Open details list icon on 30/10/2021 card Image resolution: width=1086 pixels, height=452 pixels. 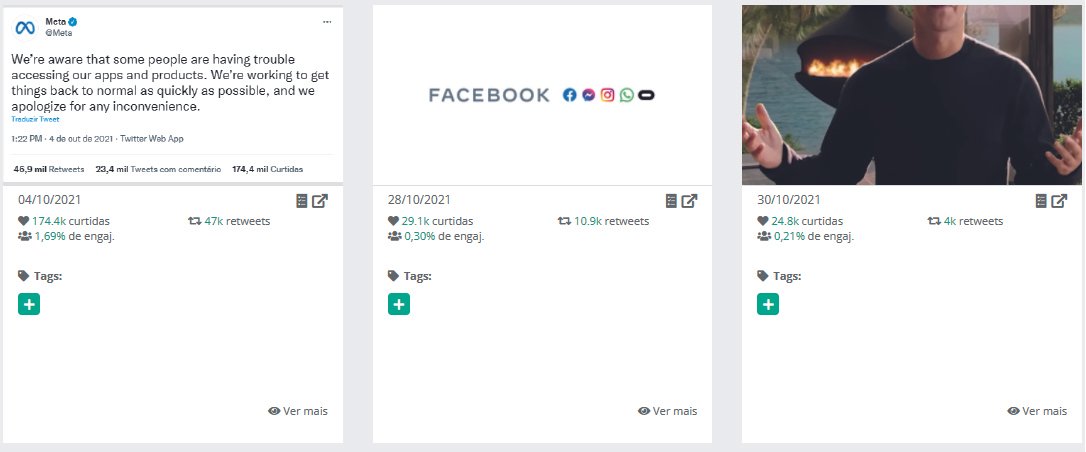[x=1041, y=201]
